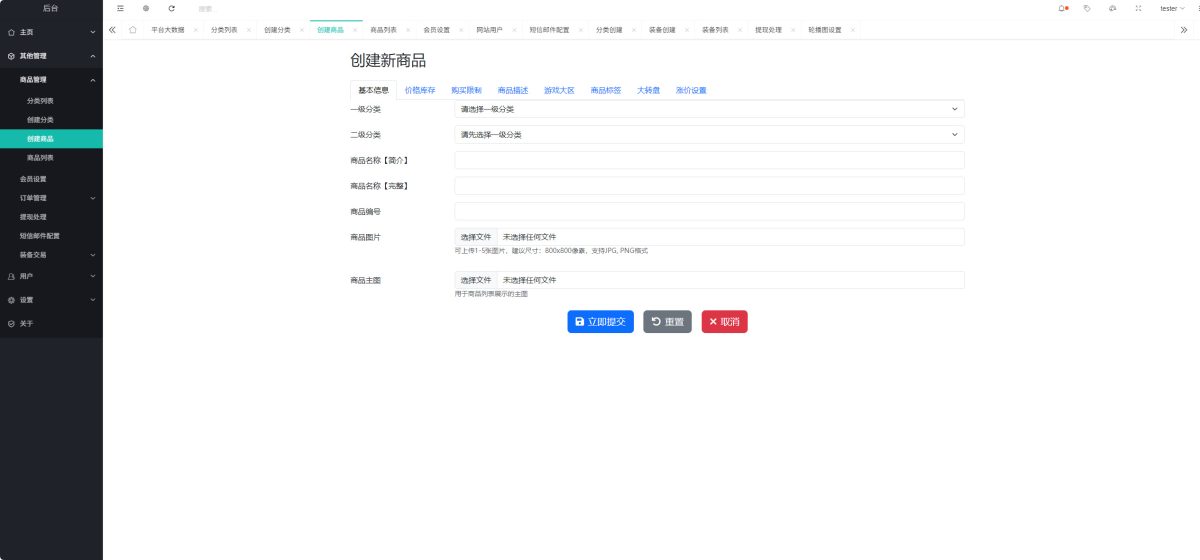1200x560 pixels.
Task: Collapse the sidebar with the menu-fold icon
Action: point(121,8)
